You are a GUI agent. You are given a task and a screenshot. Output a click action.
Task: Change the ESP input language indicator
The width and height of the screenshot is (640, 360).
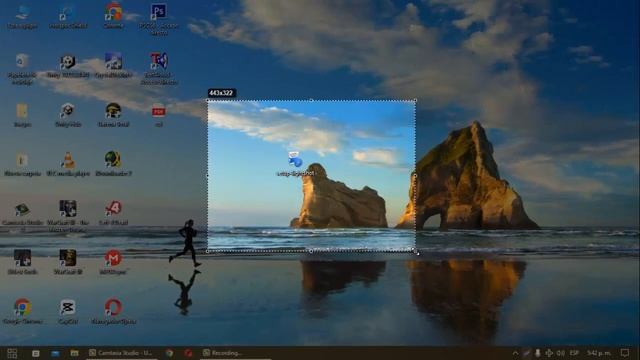574,353
